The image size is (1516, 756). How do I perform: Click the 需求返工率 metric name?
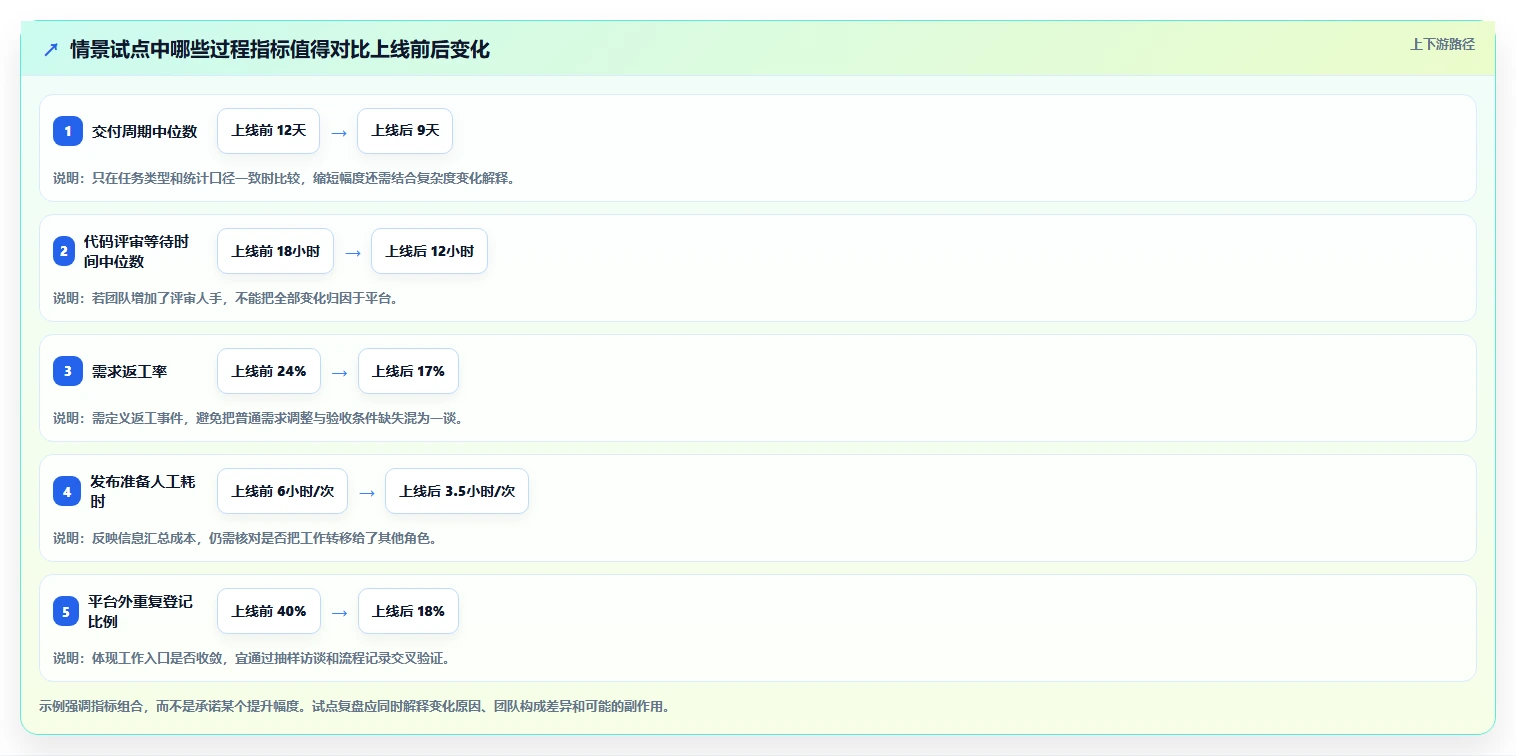130,371
